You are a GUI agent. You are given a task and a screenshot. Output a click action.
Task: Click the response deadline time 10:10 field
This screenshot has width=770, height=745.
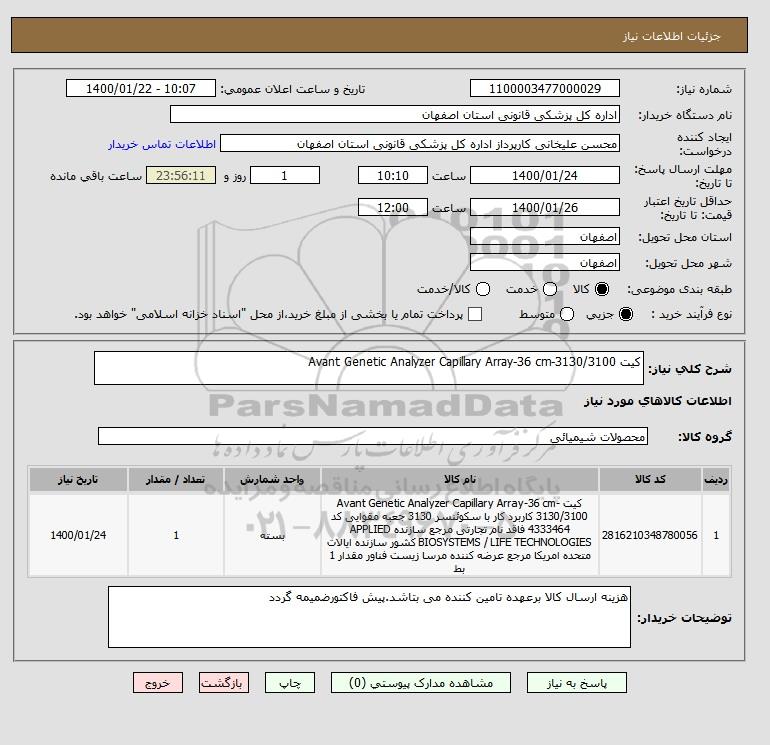point(393,175)
